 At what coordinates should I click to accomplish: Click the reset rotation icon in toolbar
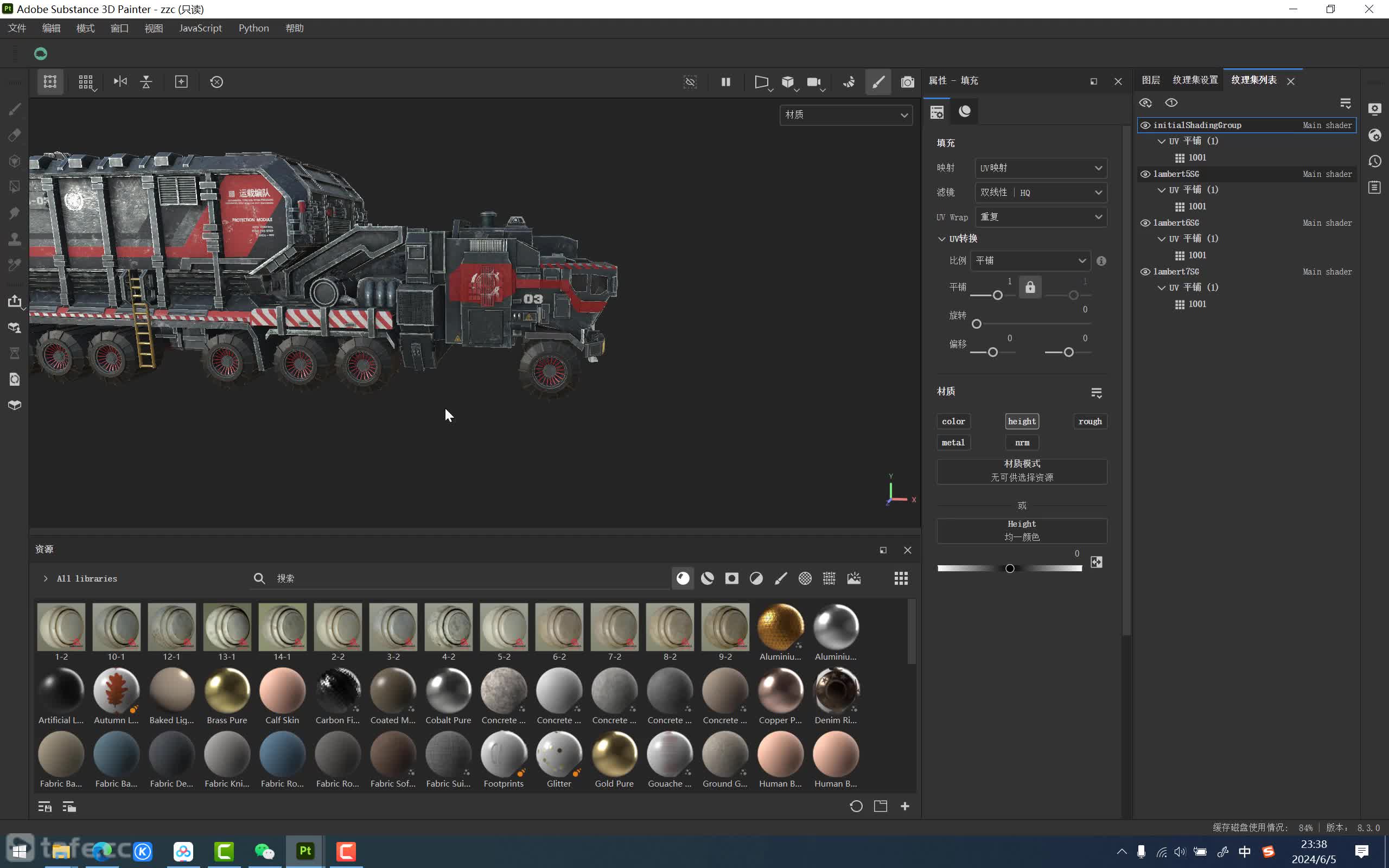point(216,81)
